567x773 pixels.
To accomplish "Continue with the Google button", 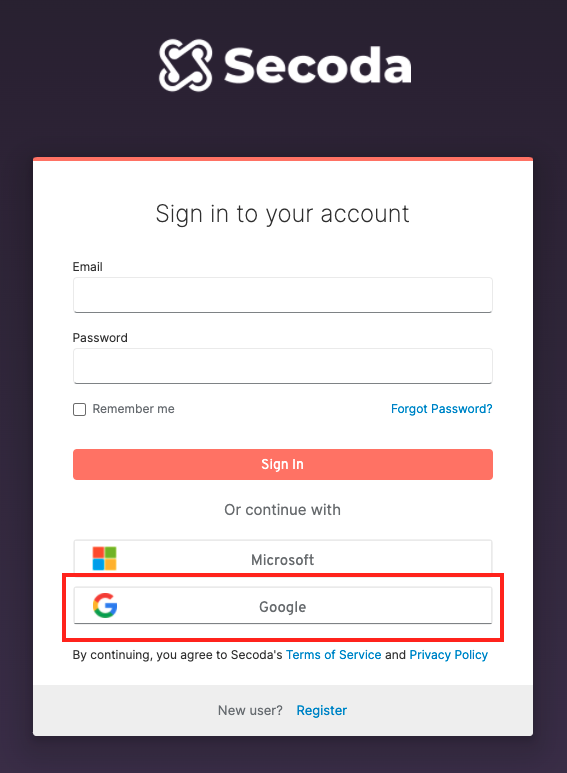I will coord(283,605).
